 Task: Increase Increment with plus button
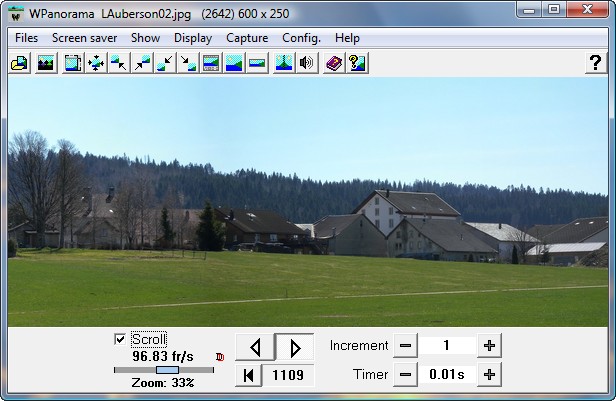click(x=489, y=346)
